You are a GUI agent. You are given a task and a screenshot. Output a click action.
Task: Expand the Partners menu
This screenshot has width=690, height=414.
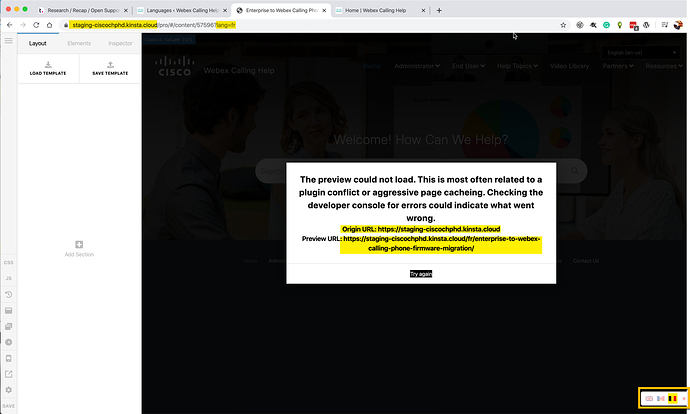[618, 66]
